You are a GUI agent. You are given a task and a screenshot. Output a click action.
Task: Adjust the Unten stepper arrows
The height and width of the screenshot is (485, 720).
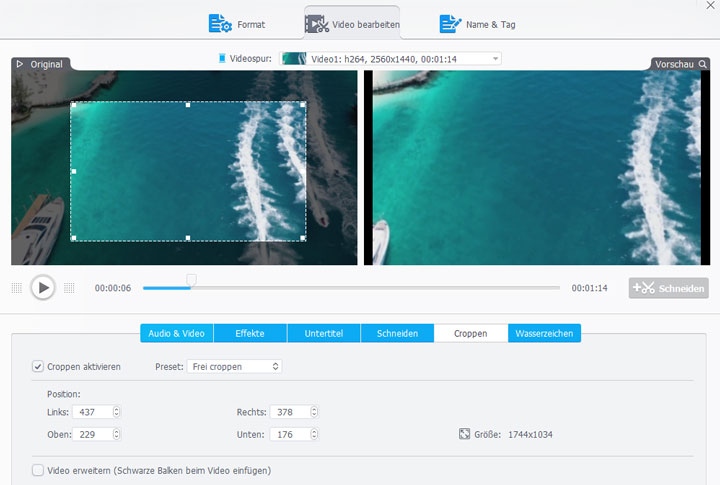pyautogui.click(x=314, y=434)
